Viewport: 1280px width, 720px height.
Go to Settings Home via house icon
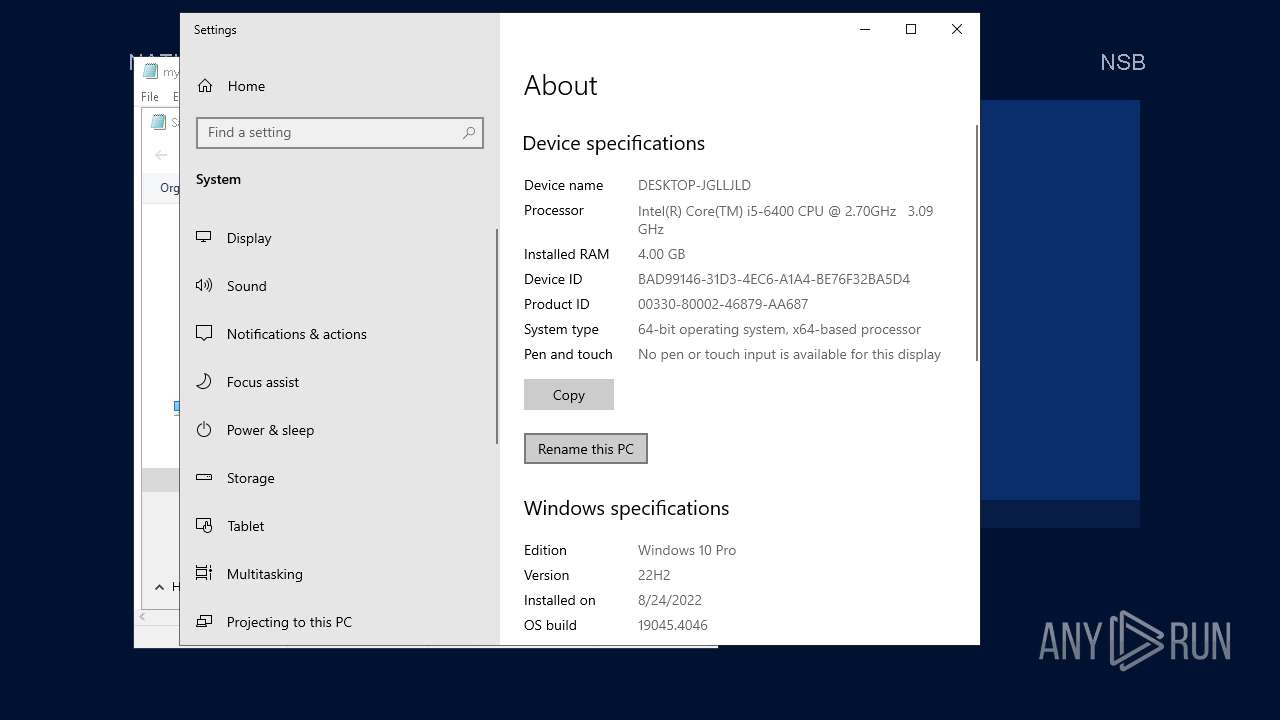[205, 86]
